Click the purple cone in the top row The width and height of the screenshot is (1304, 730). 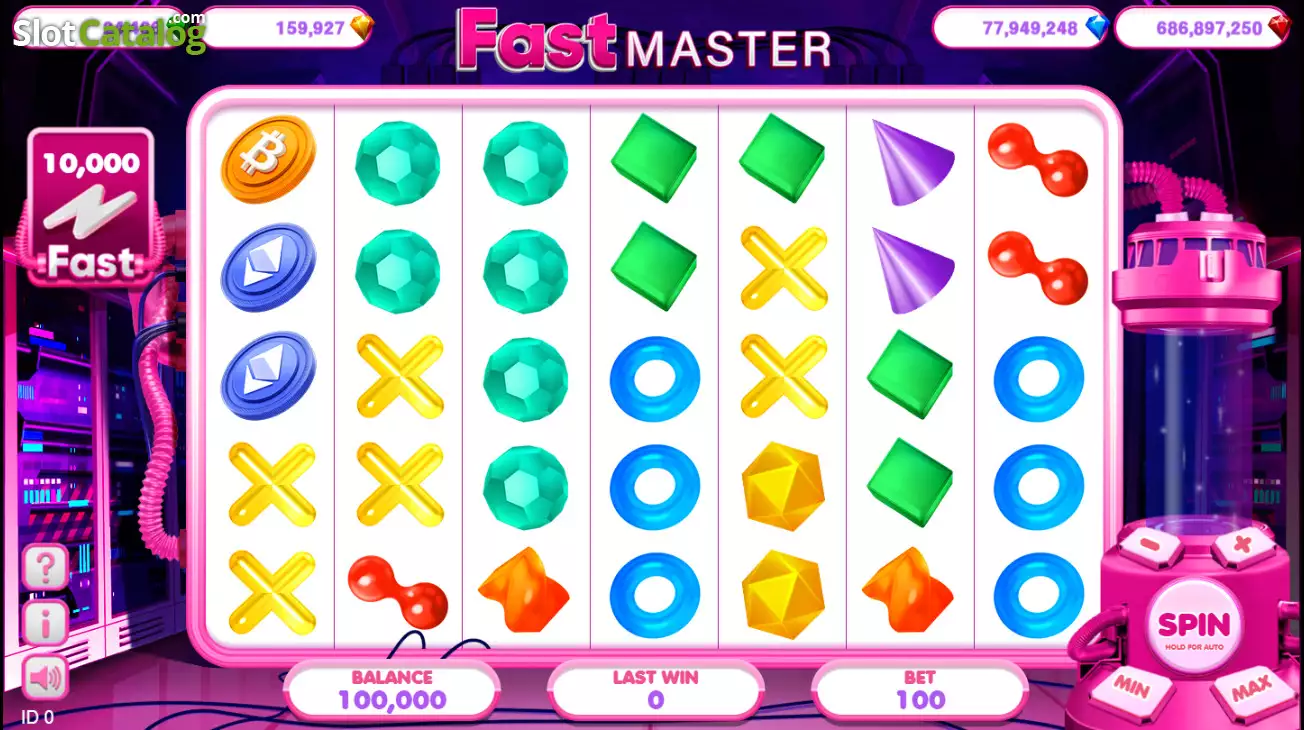tap(912, 161)
